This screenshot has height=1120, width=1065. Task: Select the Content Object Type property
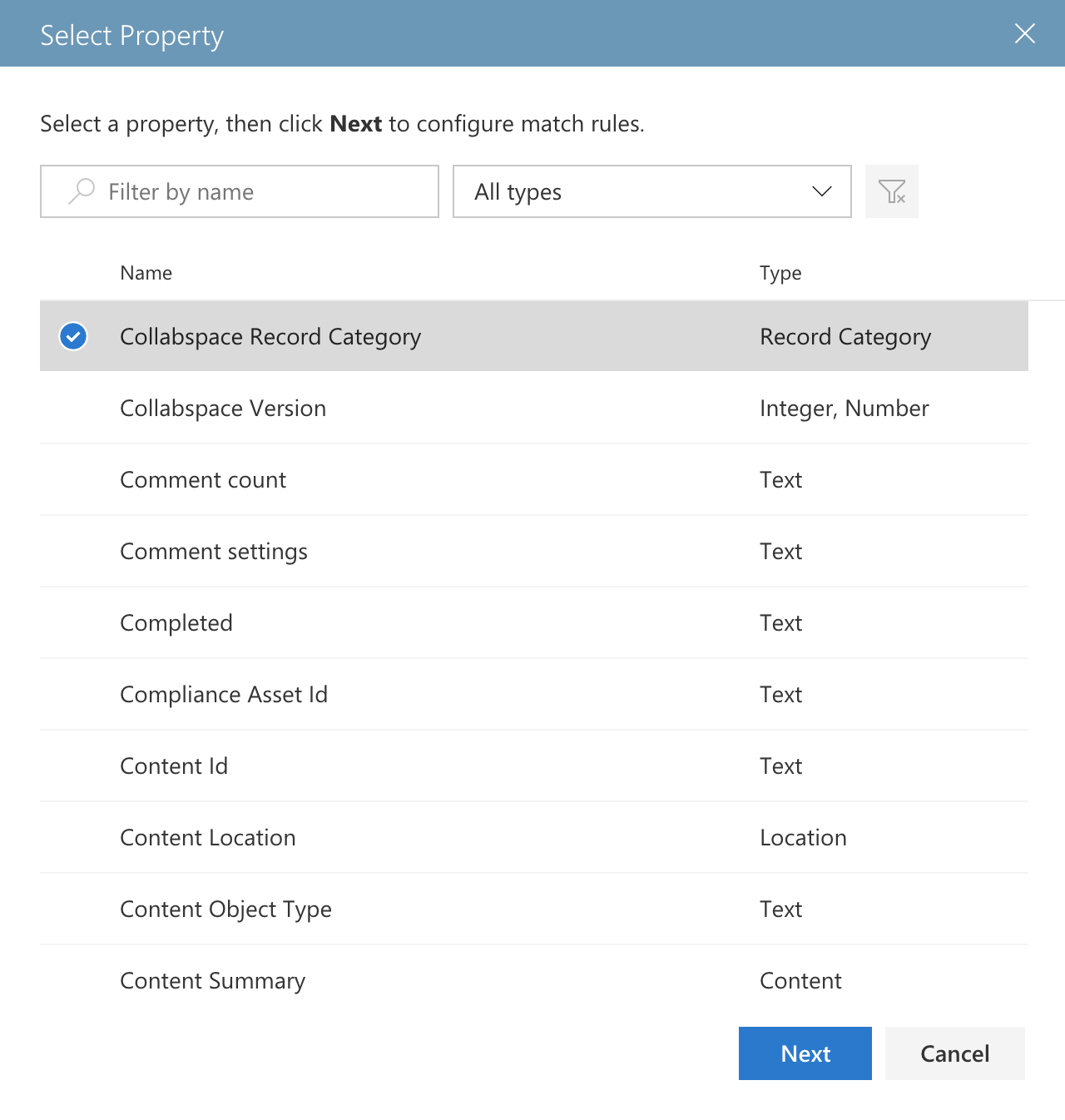click(x=534, y=909)
